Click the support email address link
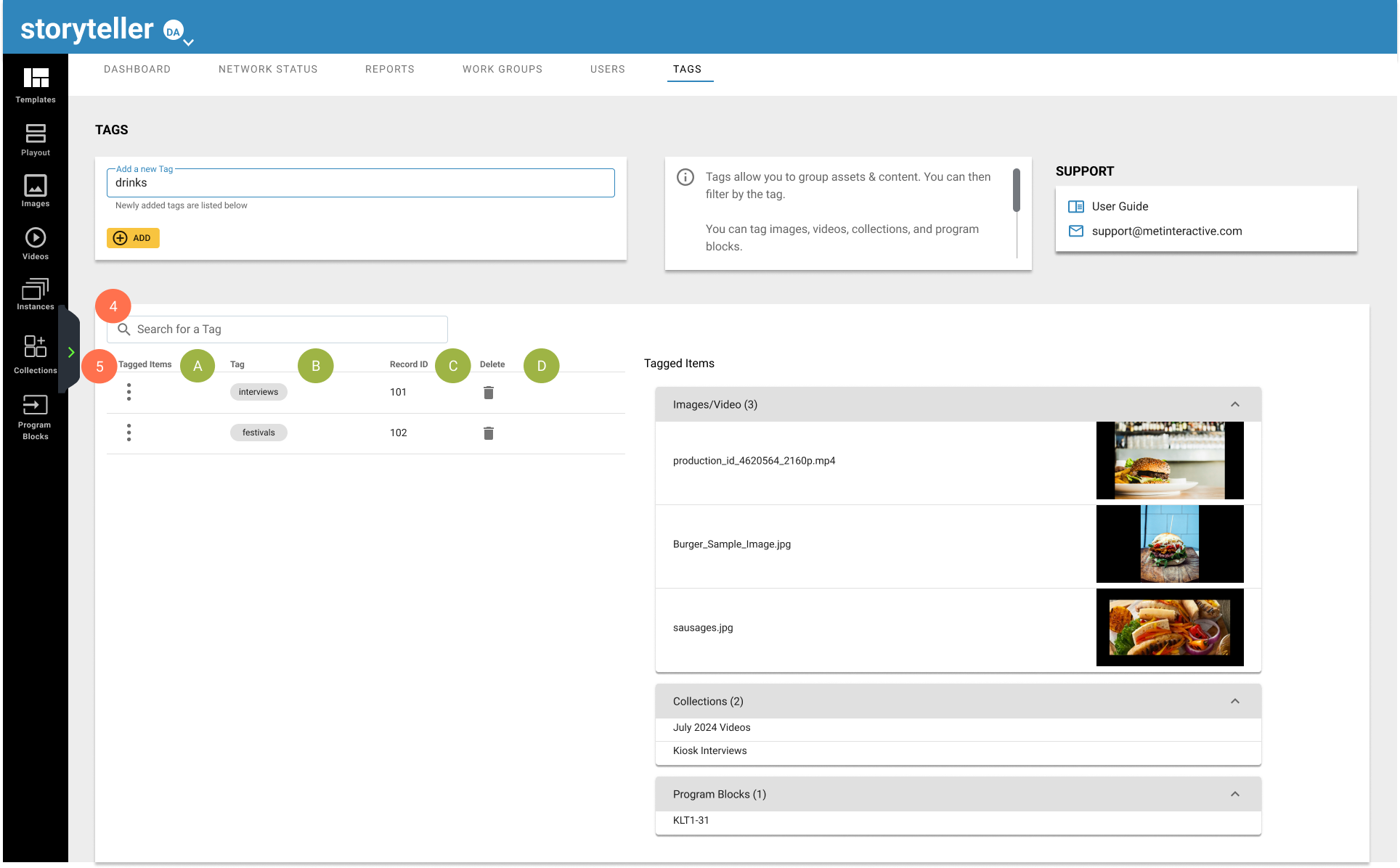Image resolution: width=1400 pixels, height=868 pixels. point(1167,231)
